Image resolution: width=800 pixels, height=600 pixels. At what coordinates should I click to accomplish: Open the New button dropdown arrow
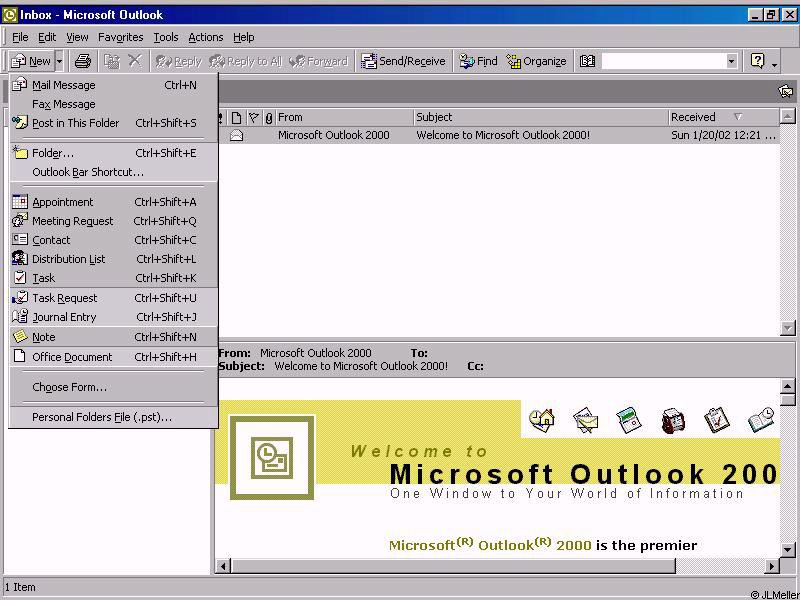[59, 61]
